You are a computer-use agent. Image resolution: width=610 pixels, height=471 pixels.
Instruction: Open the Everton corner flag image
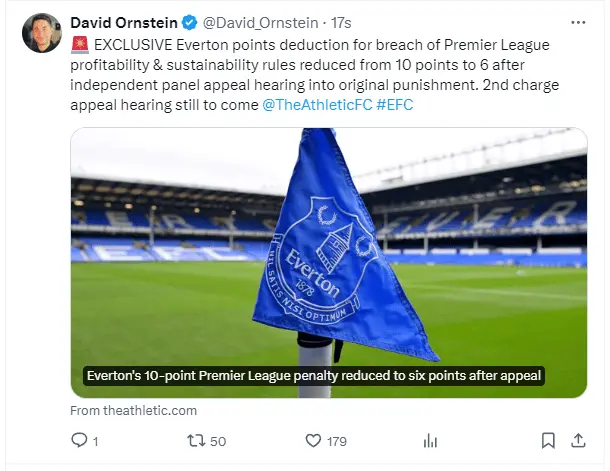(328, 250)
